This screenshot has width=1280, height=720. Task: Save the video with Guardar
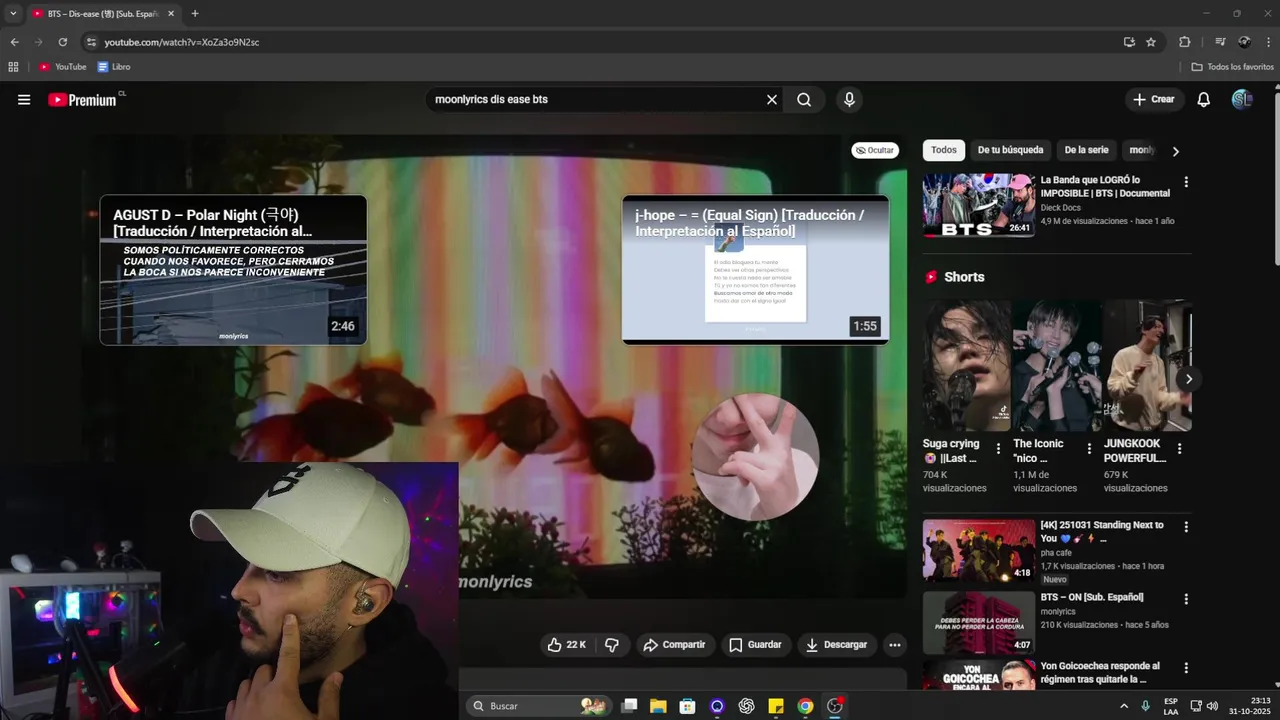click(x=755, y=645)
